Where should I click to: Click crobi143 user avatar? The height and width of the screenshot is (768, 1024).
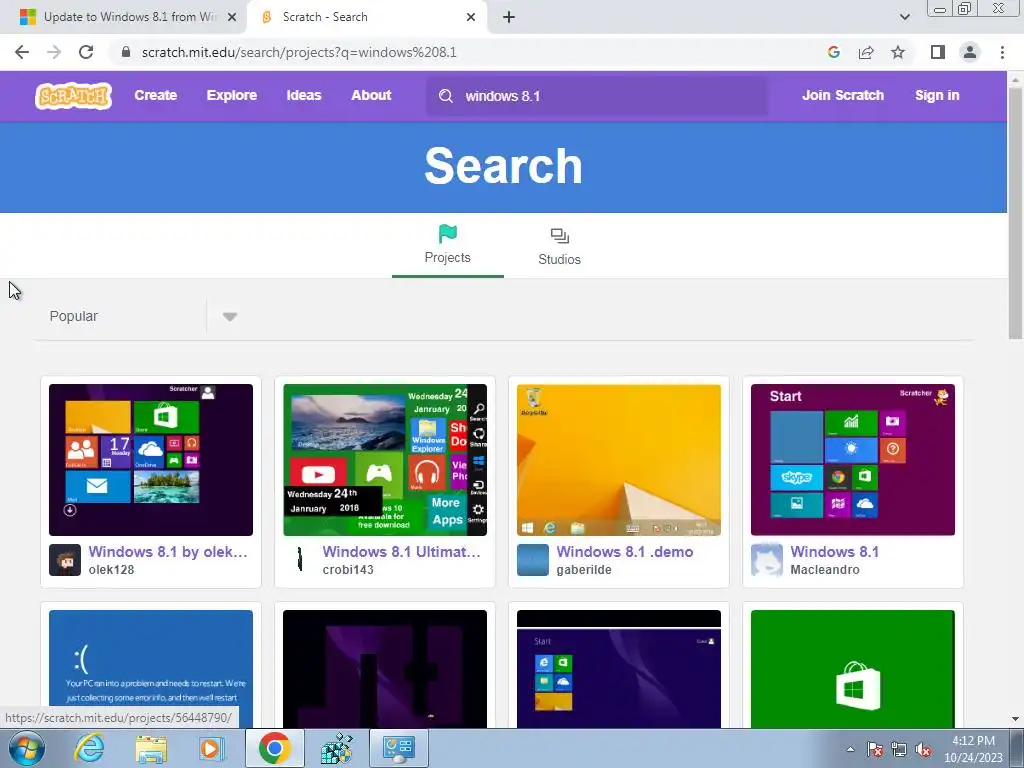click(299, 560)
